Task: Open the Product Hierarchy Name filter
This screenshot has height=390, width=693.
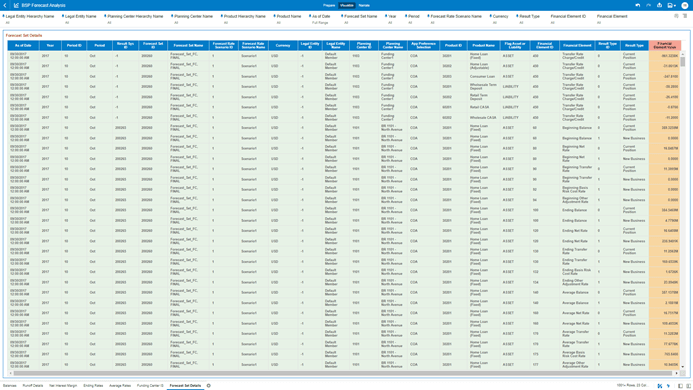Action: (244, 19)
